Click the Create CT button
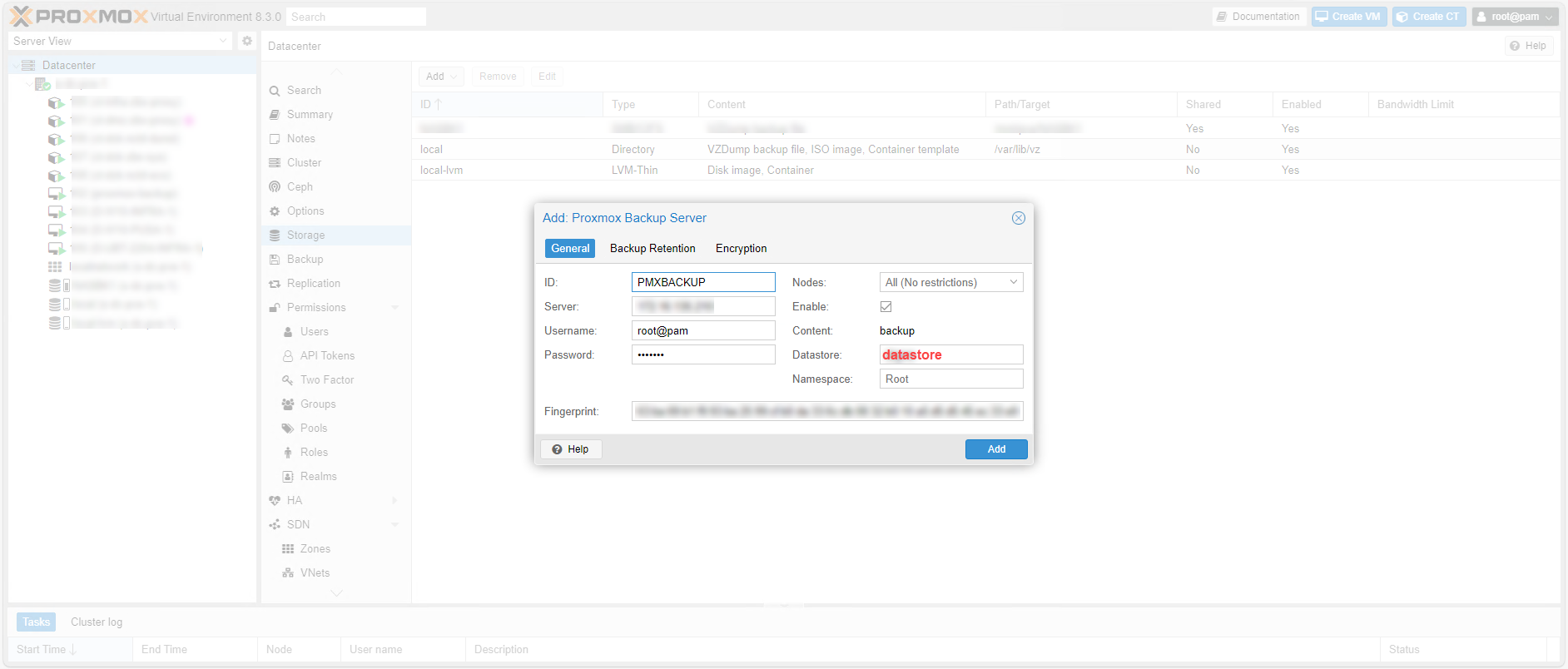Screen dimensions: 1568x669 pyautogui.click(x=1428, y=17)
